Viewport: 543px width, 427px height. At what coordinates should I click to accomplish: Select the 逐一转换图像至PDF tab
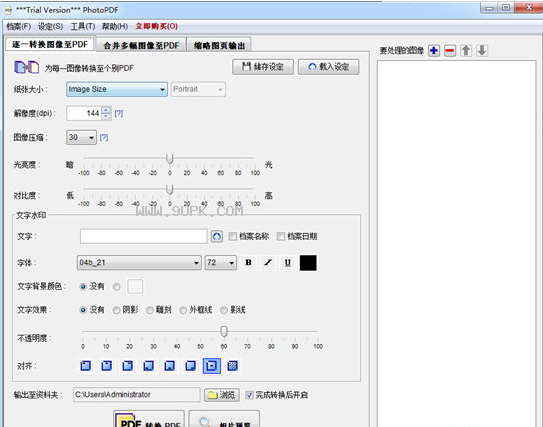[x=50, y=44]
